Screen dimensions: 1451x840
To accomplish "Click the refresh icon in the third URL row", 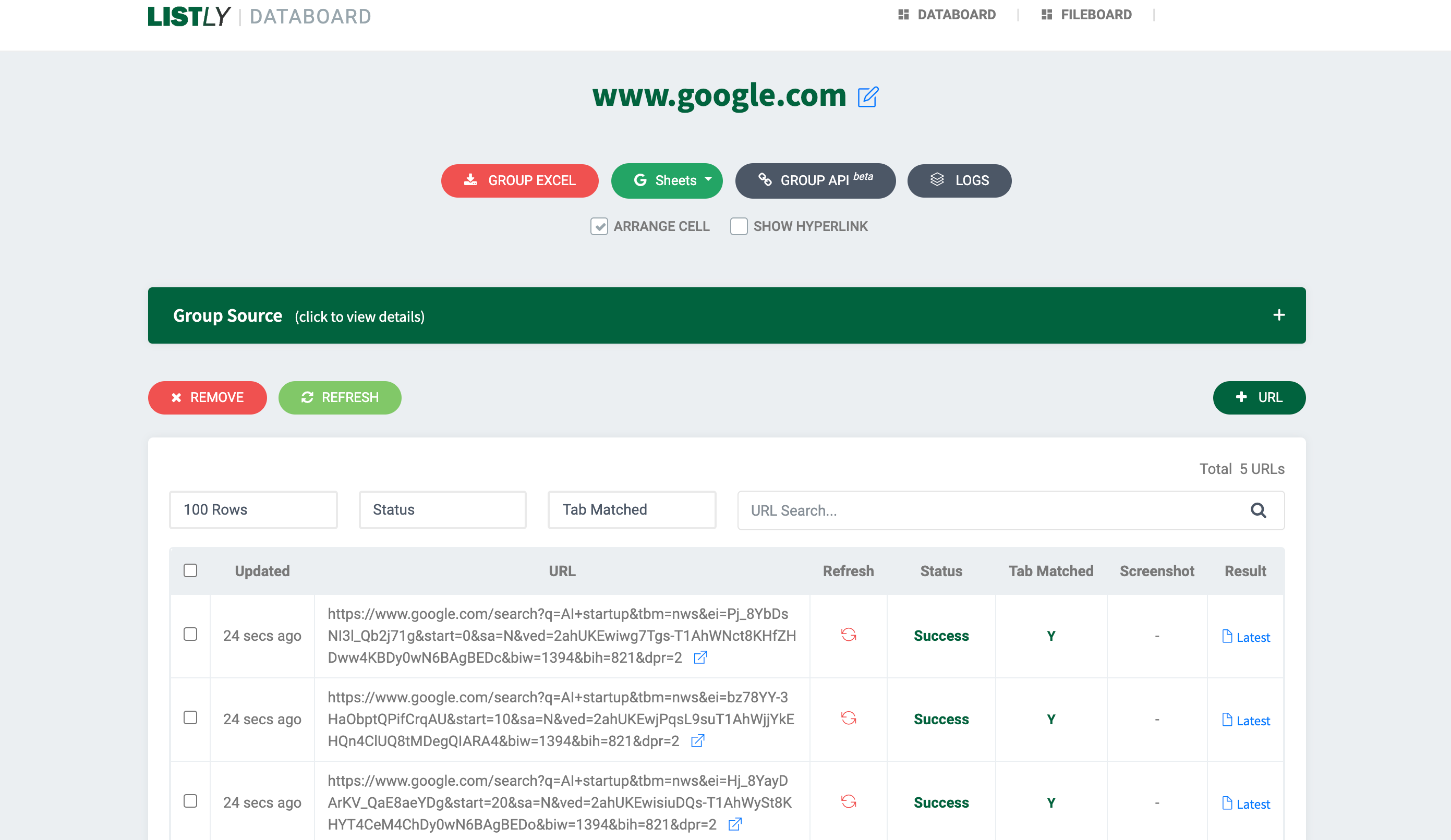I will [x=848, y=801].
